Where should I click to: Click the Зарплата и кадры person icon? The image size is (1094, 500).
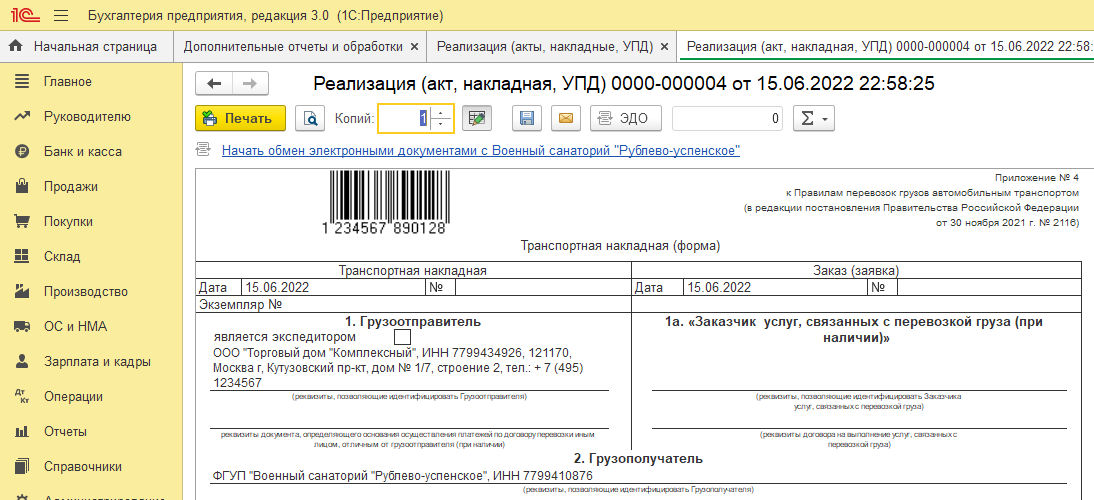22,361
